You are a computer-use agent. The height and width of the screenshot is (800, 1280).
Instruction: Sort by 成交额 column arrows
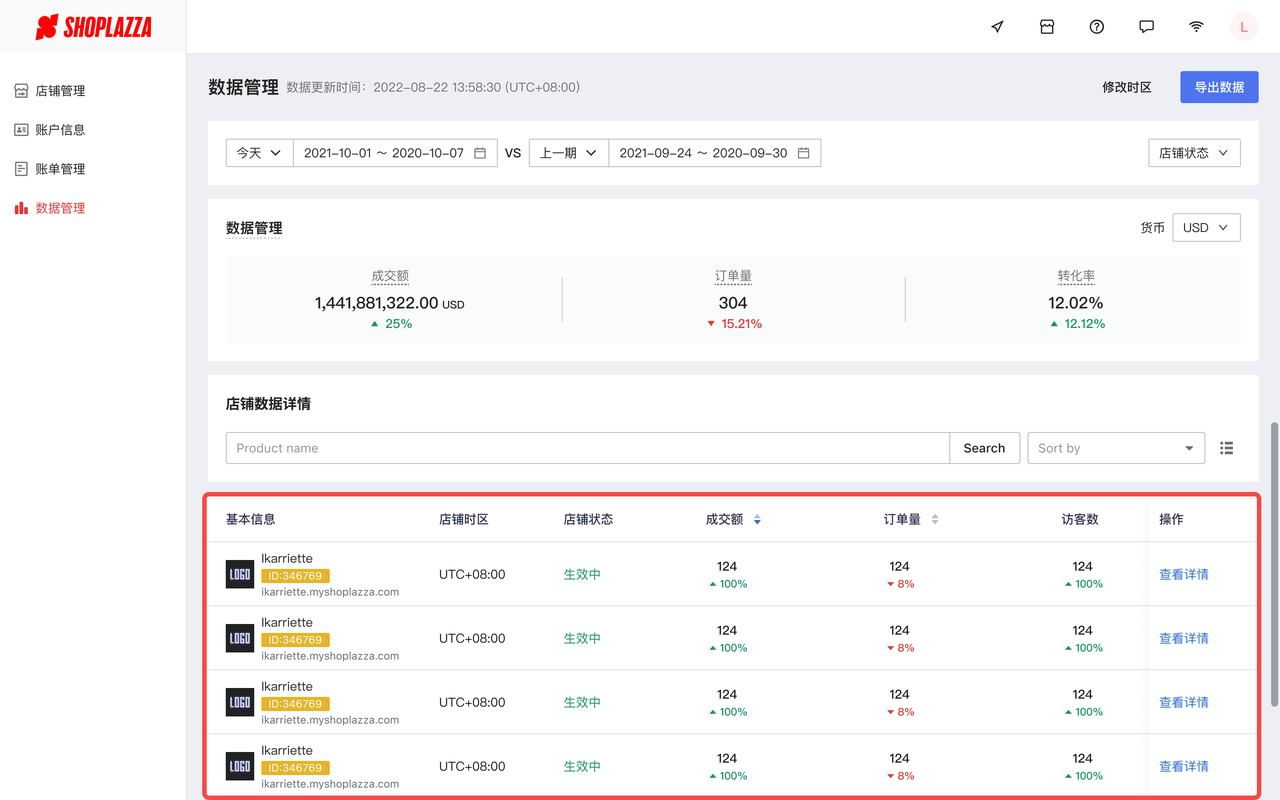tap(757, 520)
